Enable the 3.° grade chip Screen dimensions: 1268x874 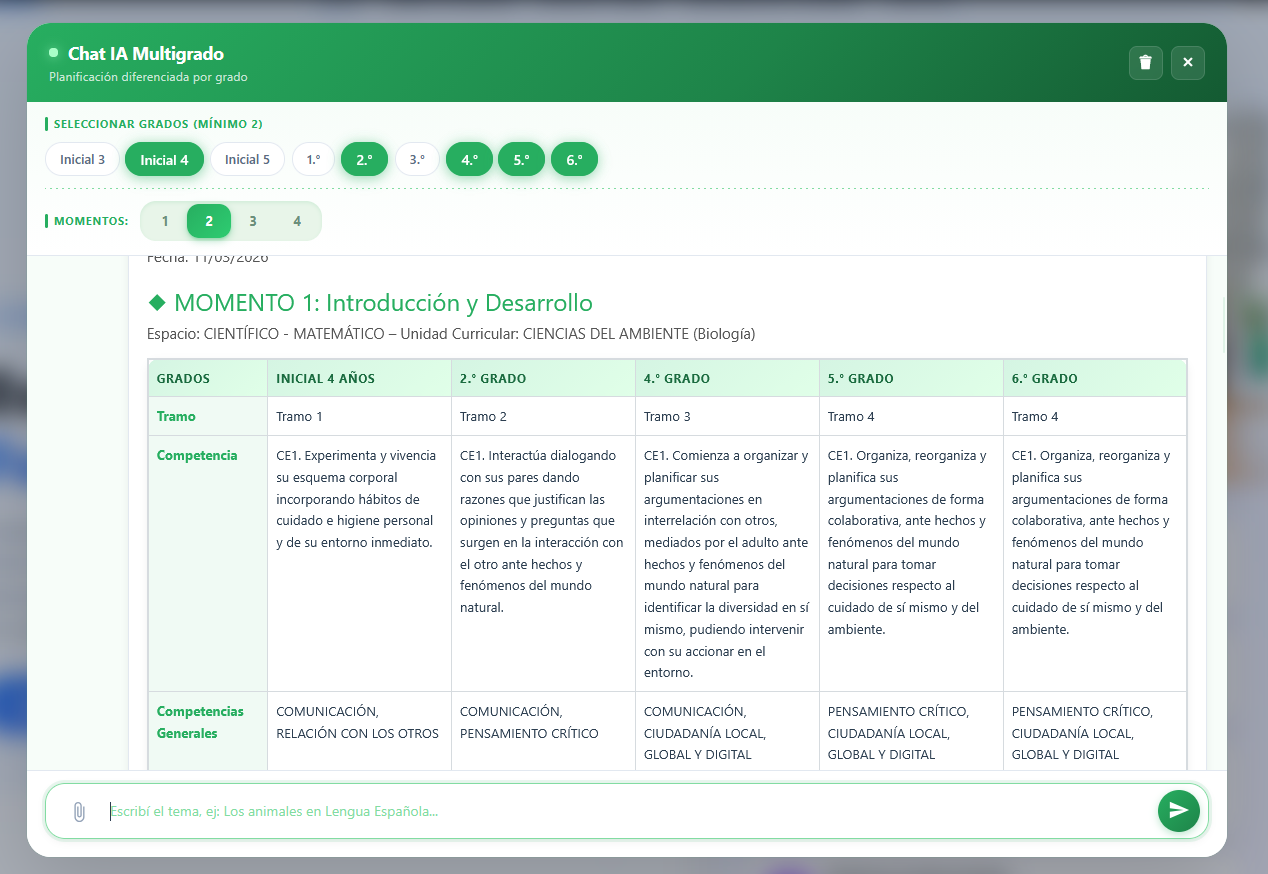pos(417,160)
